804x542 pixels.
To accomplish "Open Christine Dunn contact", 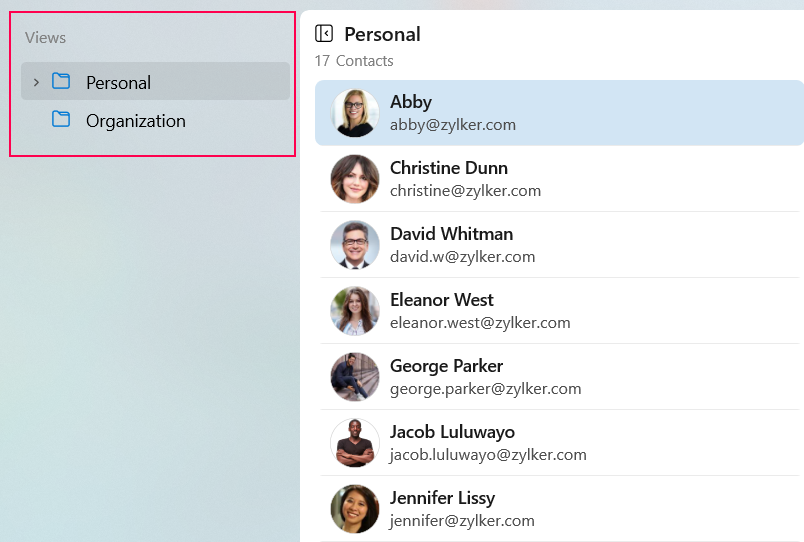I will click(559, 179).
